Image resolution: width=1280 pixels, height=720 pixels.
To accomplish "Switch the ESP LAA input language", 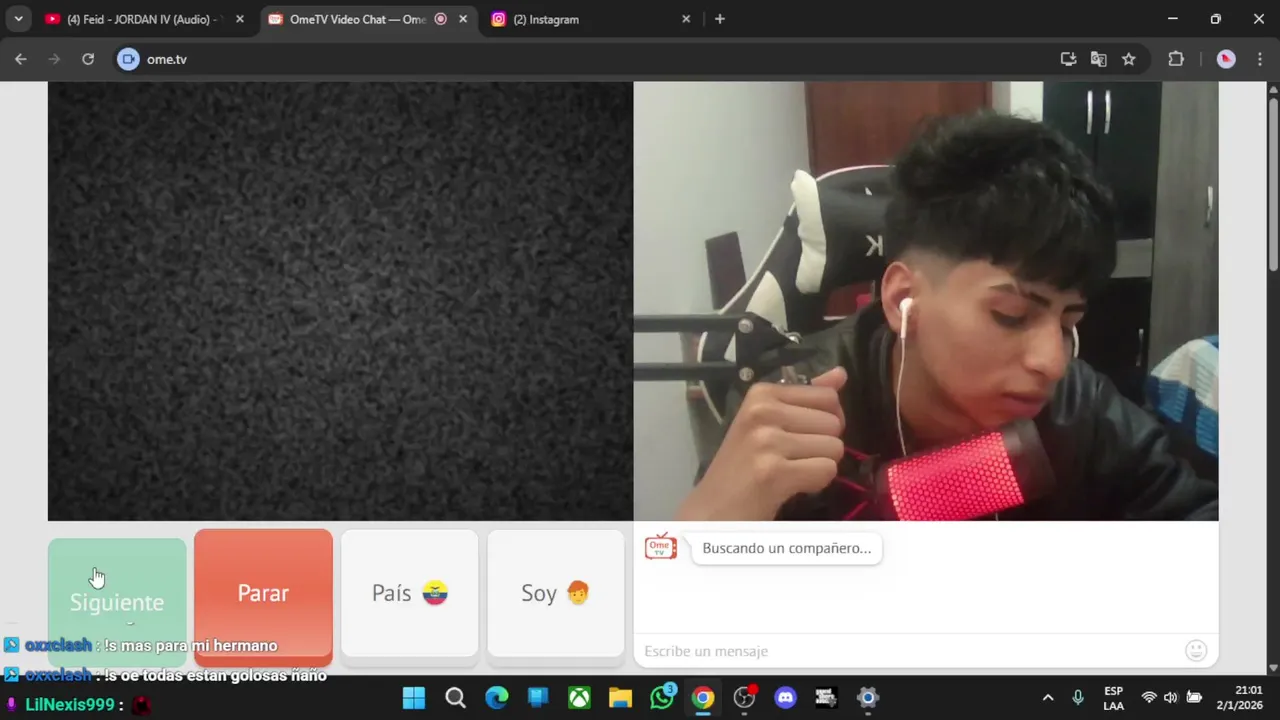I will pyautogui.click(x=1114, y=698).
